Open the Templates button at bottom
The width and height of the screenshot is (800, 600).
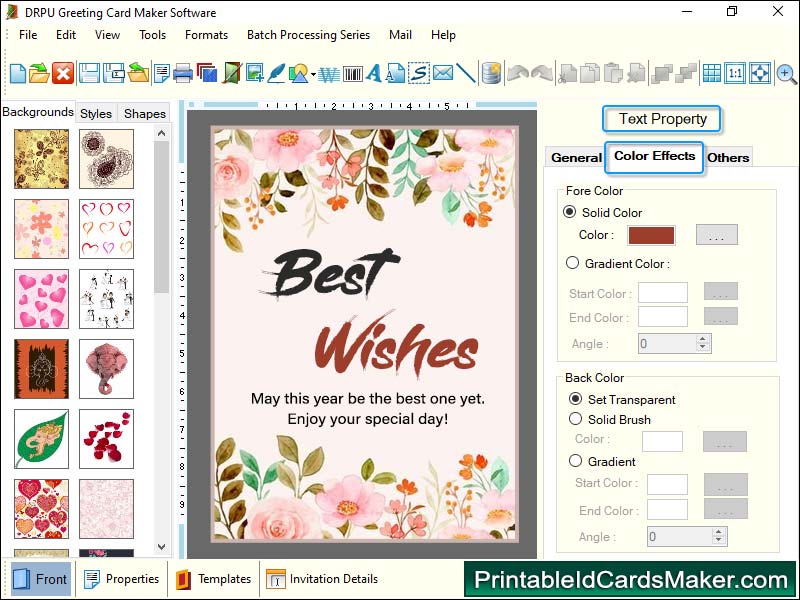coord(214,579)
